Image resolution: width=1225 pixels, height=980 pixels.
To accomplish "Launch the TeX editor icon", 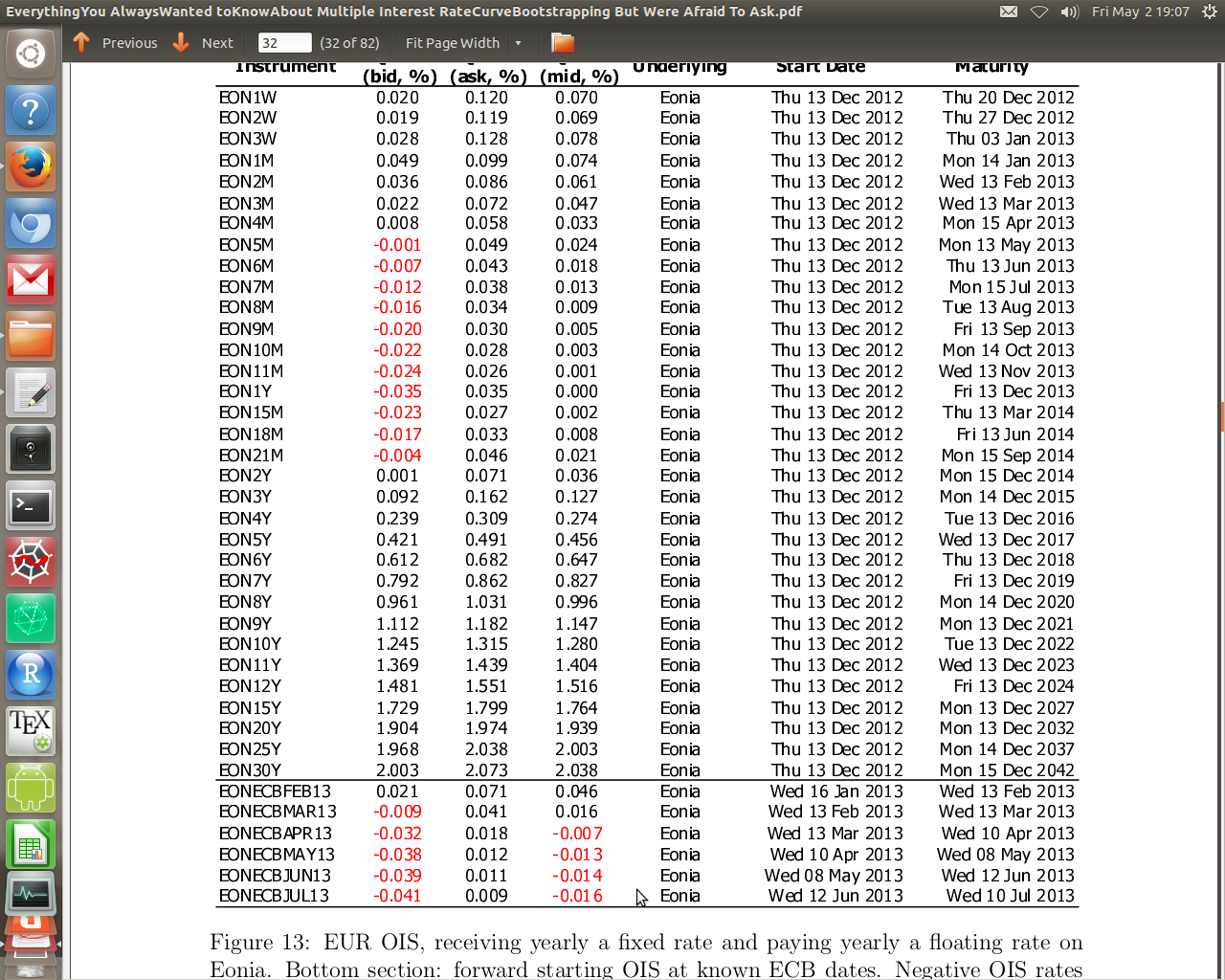I will (x=31, y=730).
